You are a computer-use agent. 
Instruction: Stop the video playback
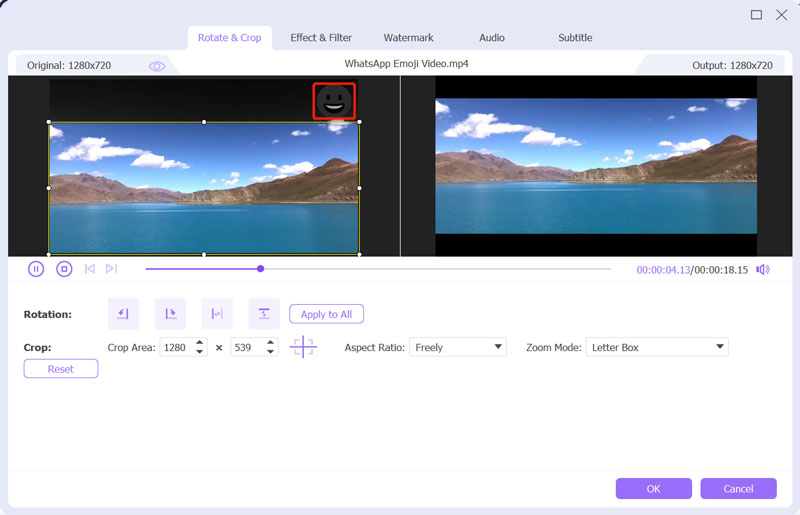(64, 269)
